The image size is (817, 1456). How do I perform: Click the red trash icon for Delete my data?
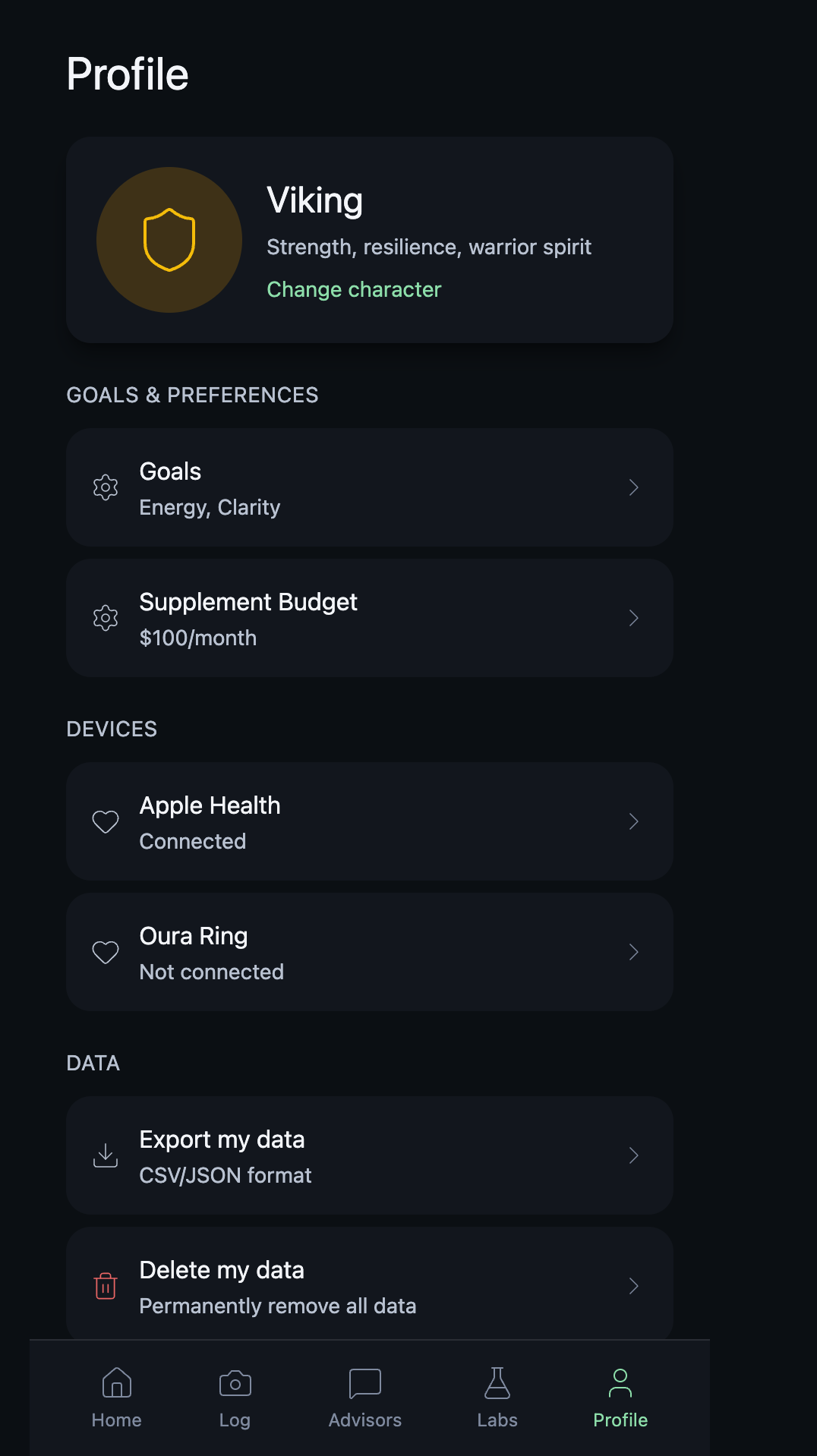[106, 1286]
